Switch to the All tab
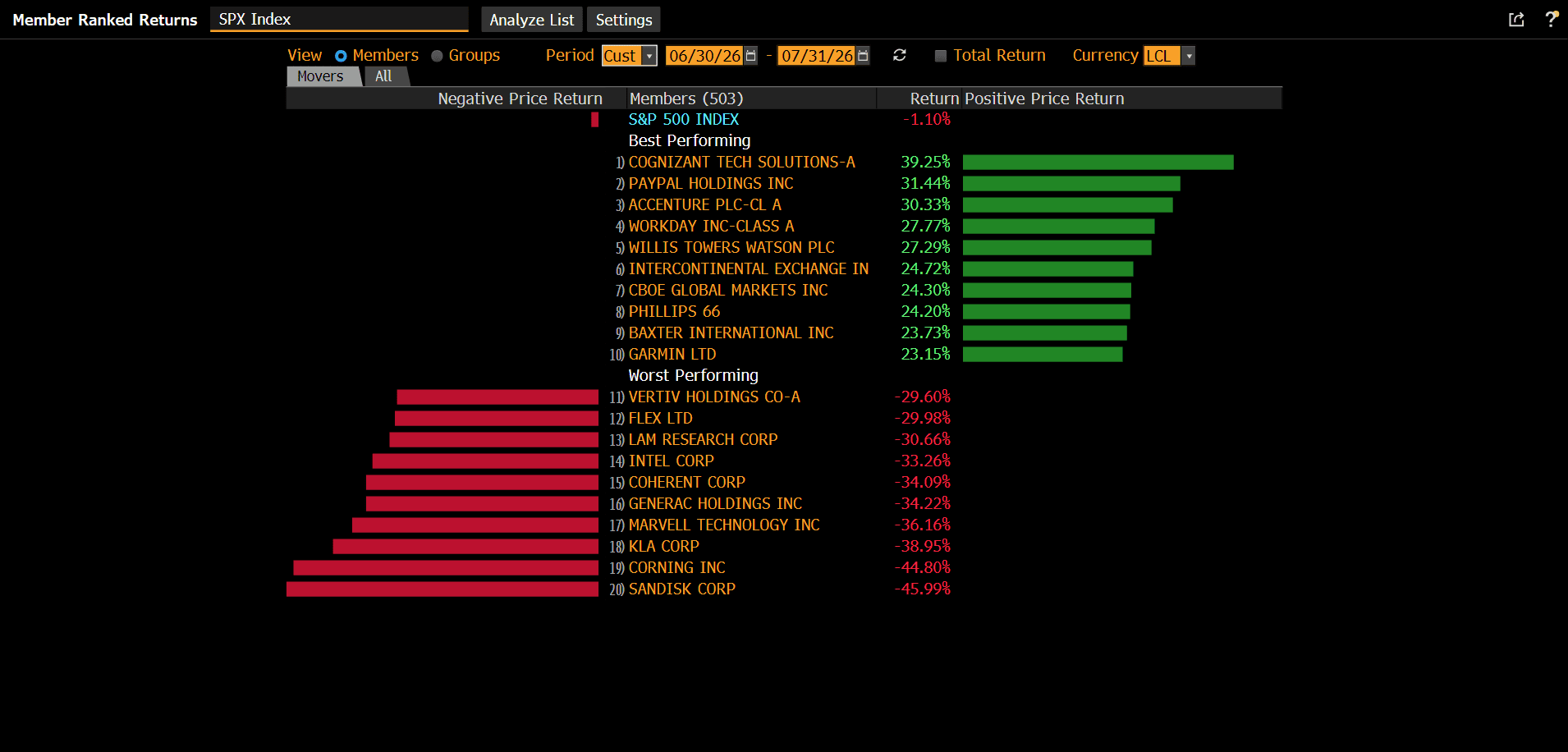This screenshot has height=752, width=1568. (384, 76)
